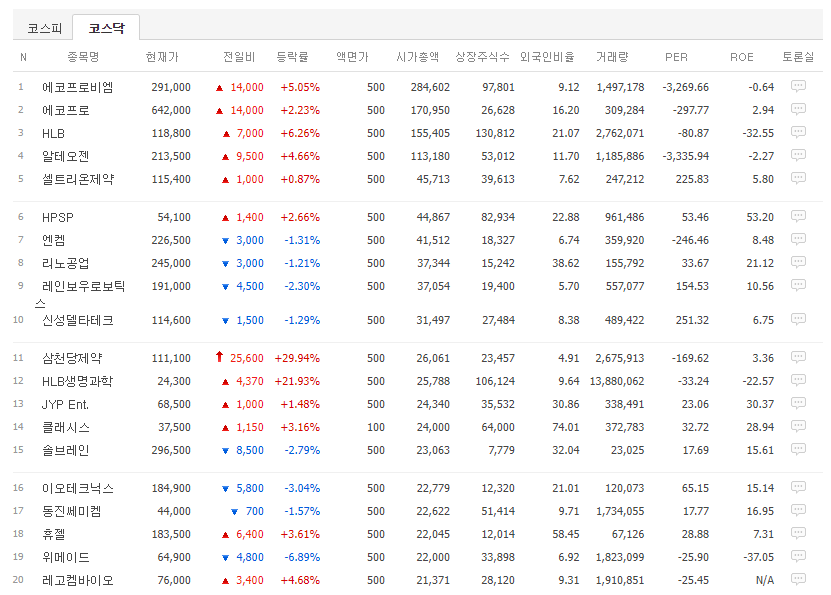This screenshot has width=831, height=595.
Task: Click the 거래량 column header
Action: coord(612,57)
